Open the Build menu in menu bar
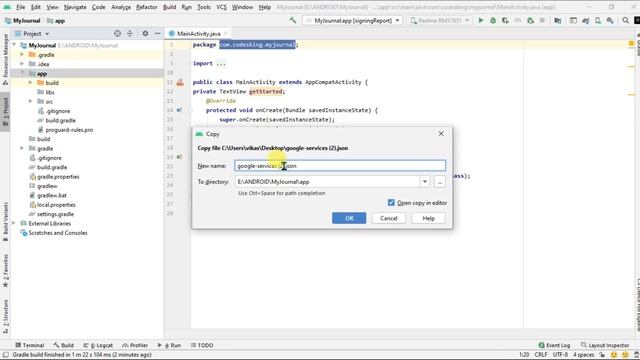The image size is (640, 360). 169,7
